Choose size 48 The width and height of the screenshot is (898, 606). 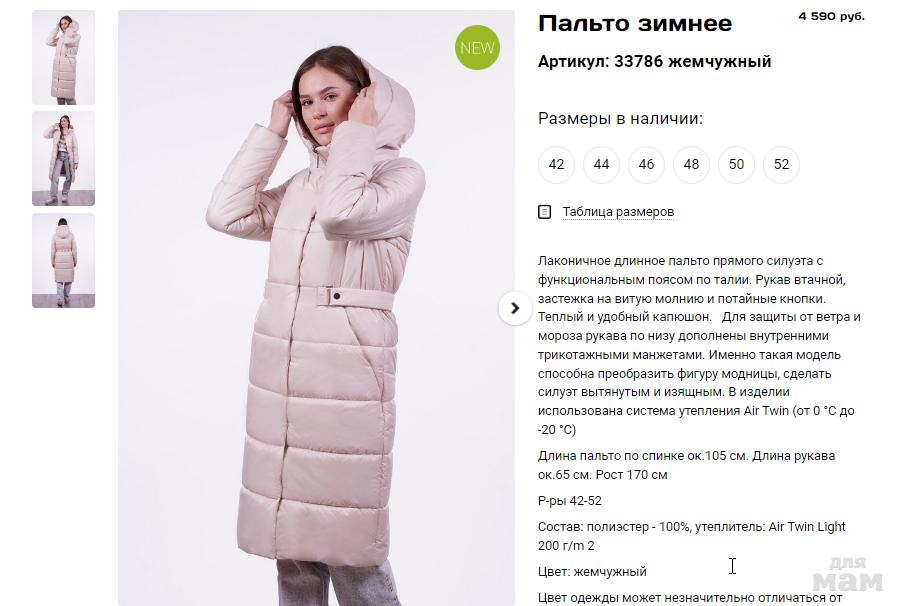point(691,164)
